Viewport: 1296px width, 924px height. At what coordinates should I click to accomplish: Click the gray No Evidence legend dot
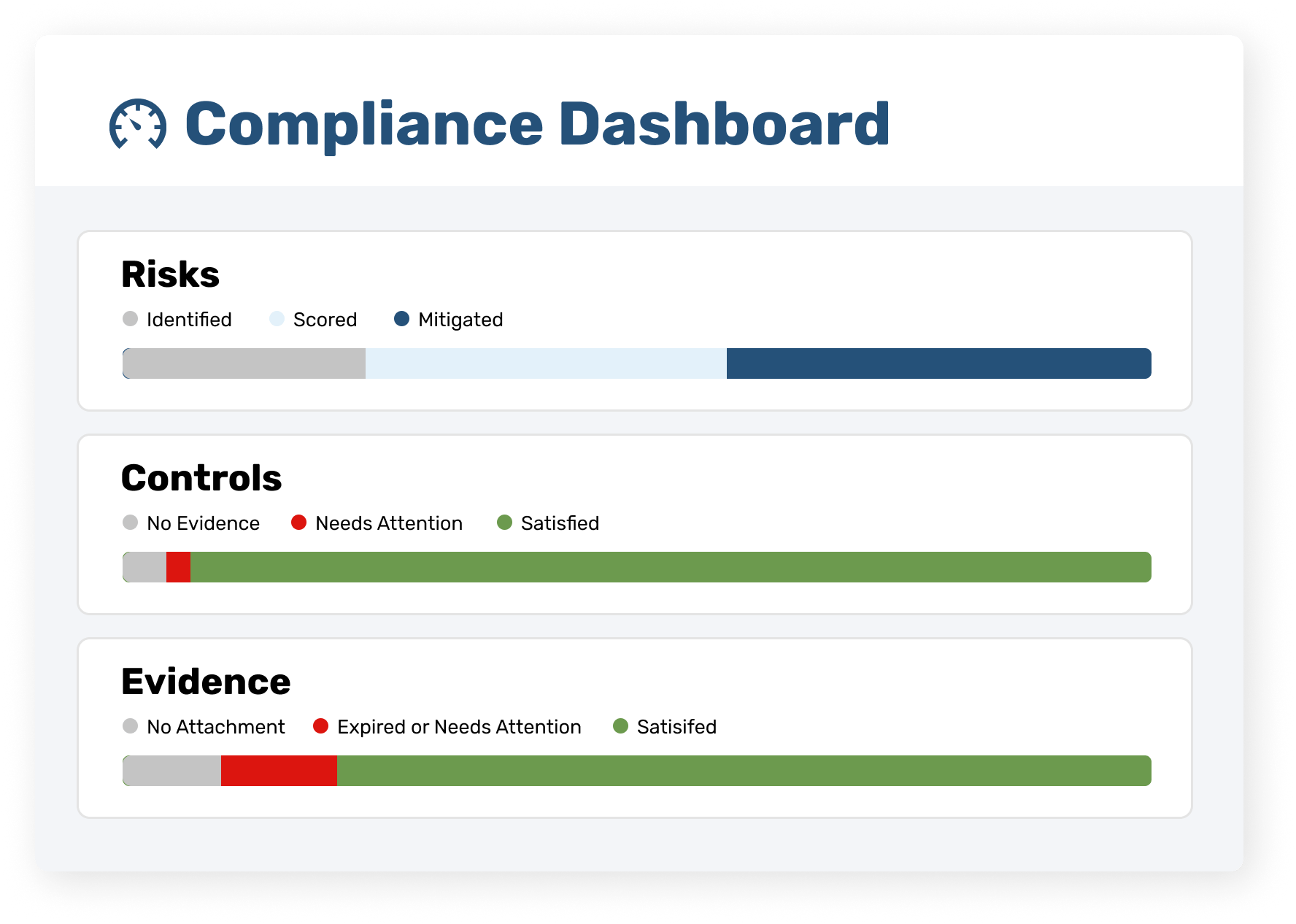coord(131,523)
